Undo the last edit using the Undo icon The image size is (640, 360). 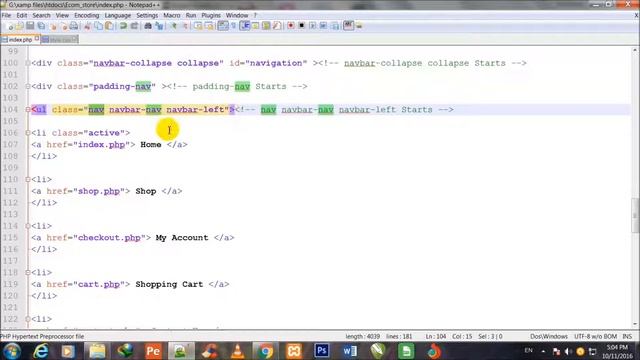tap(123, 26)
